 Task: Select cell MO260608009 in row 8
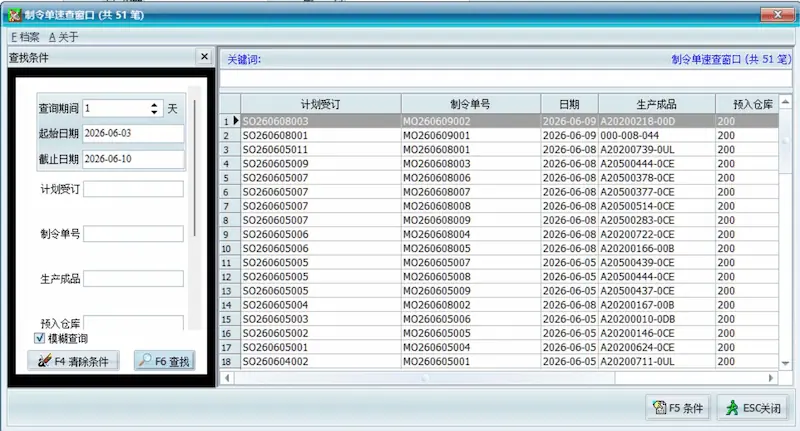pos(470,220)
